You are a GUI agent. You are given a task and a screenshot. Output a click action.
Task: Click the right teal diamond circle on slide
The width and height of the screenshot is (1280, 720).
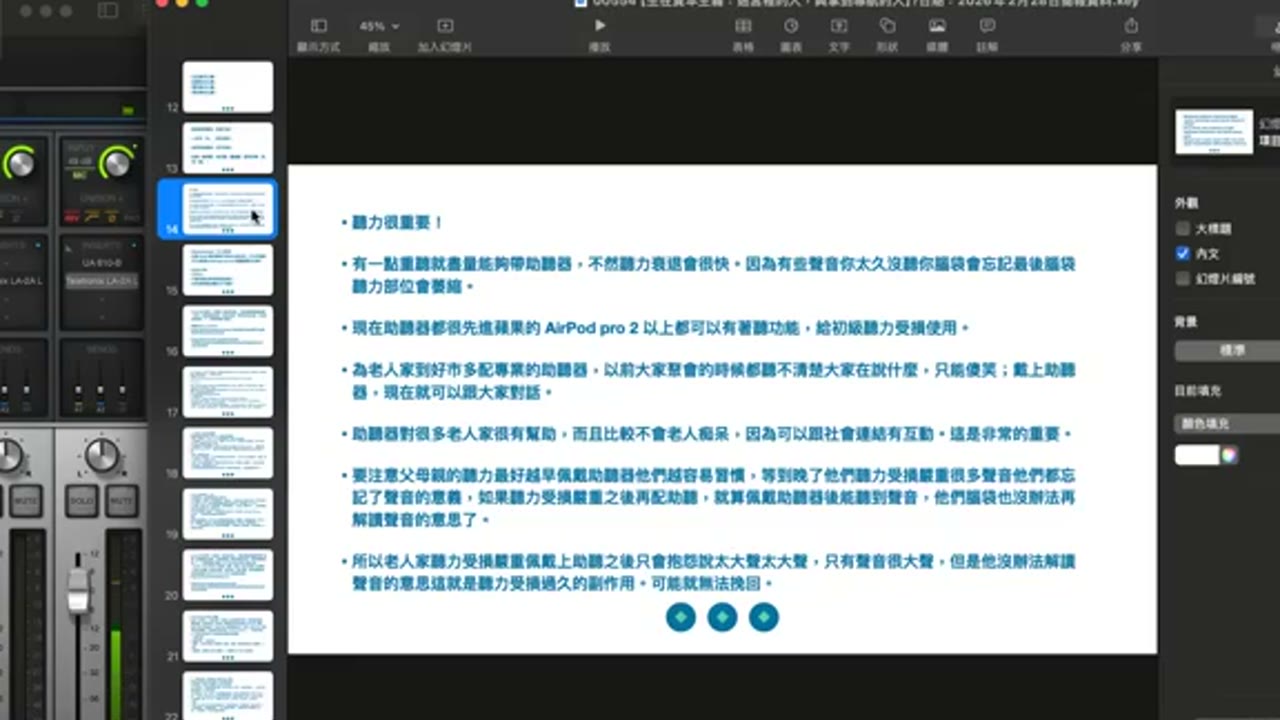coord(763,617)
